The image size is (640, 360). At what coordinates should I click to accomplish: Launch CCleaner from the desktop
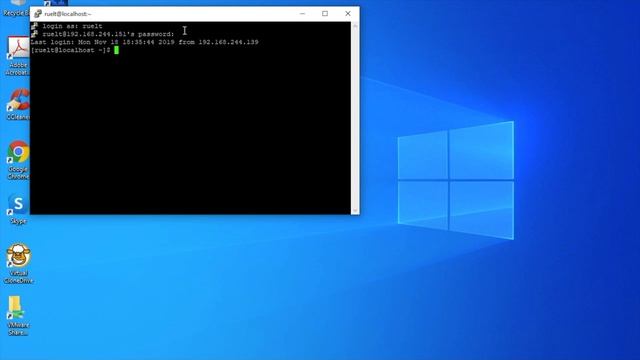tap(18, 104)
